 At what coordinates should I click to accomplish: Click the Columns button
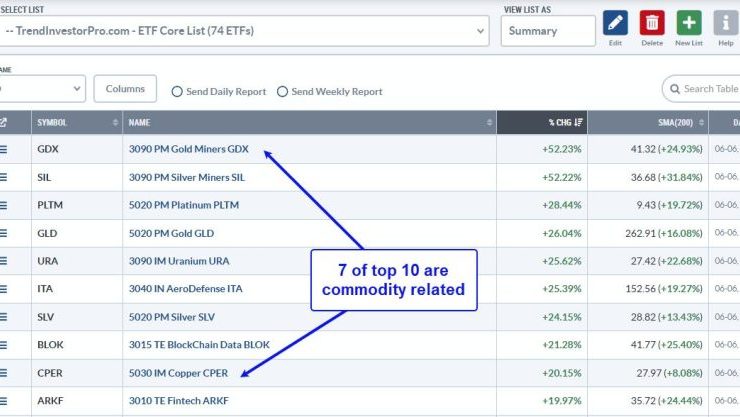[x=125, y=89]
